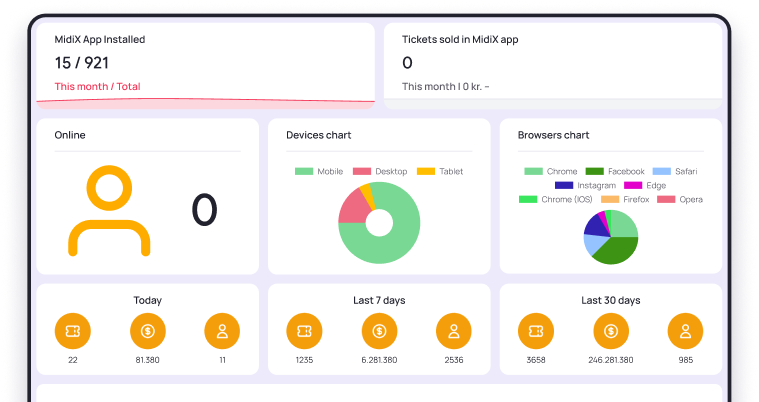Click Last 30 days ticket icon above 3658
Screen dimensions: 759x402
point(536,331)
